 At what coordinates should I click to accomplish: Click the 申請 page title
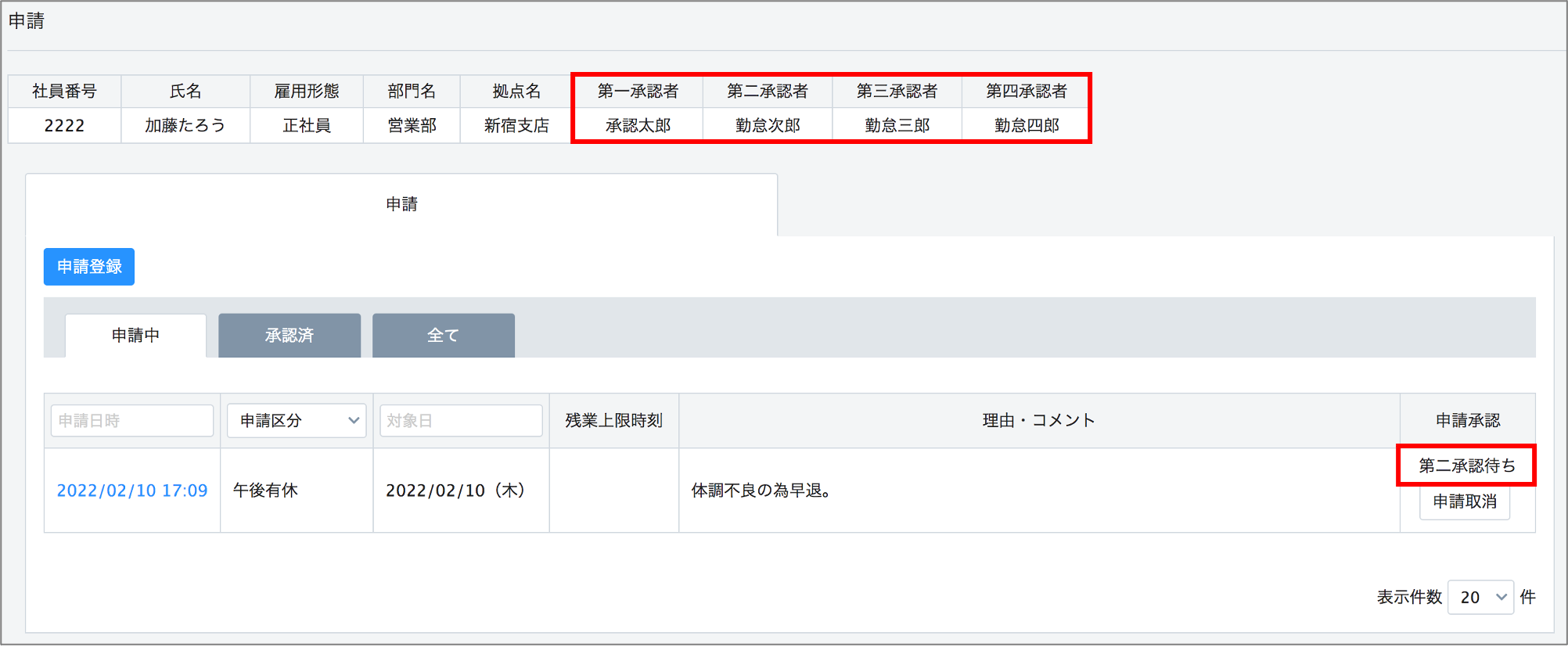[x=27, y=21]
